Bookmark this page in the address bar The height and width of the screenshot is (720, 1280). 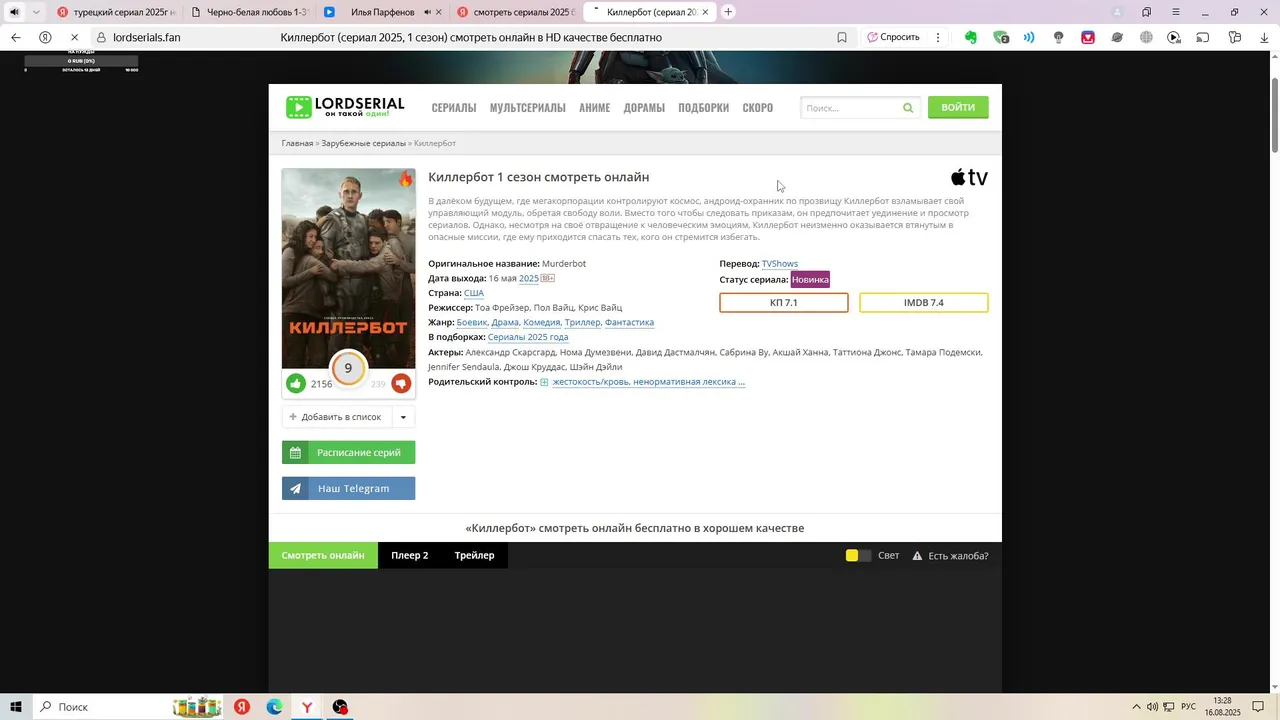[842, 37]
